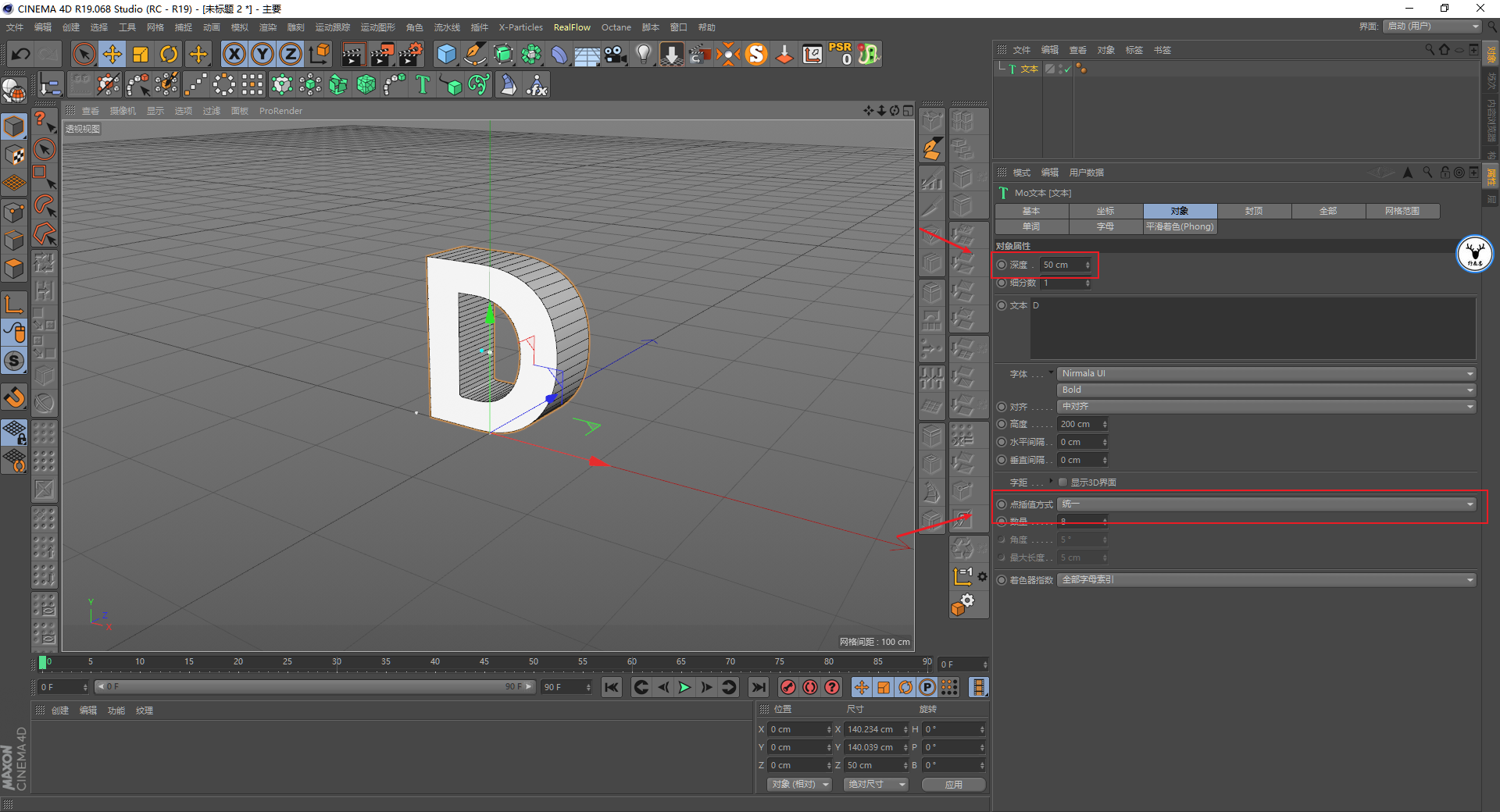Click the Record Active Objects key icon

(788, 687)
